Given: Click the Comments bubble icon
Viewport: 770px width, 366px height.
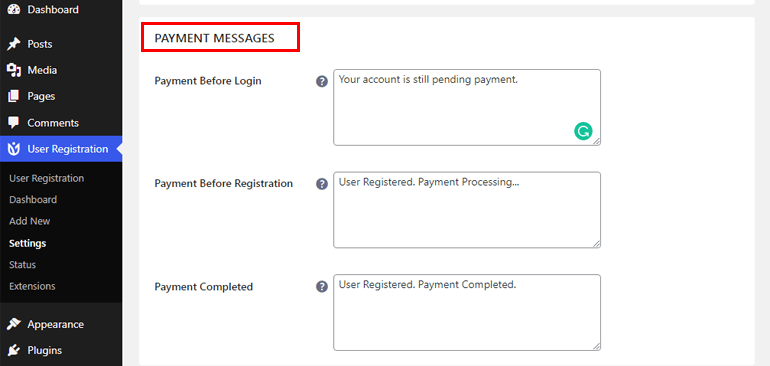Looking at the screenshot, I should tap(14, 123).
